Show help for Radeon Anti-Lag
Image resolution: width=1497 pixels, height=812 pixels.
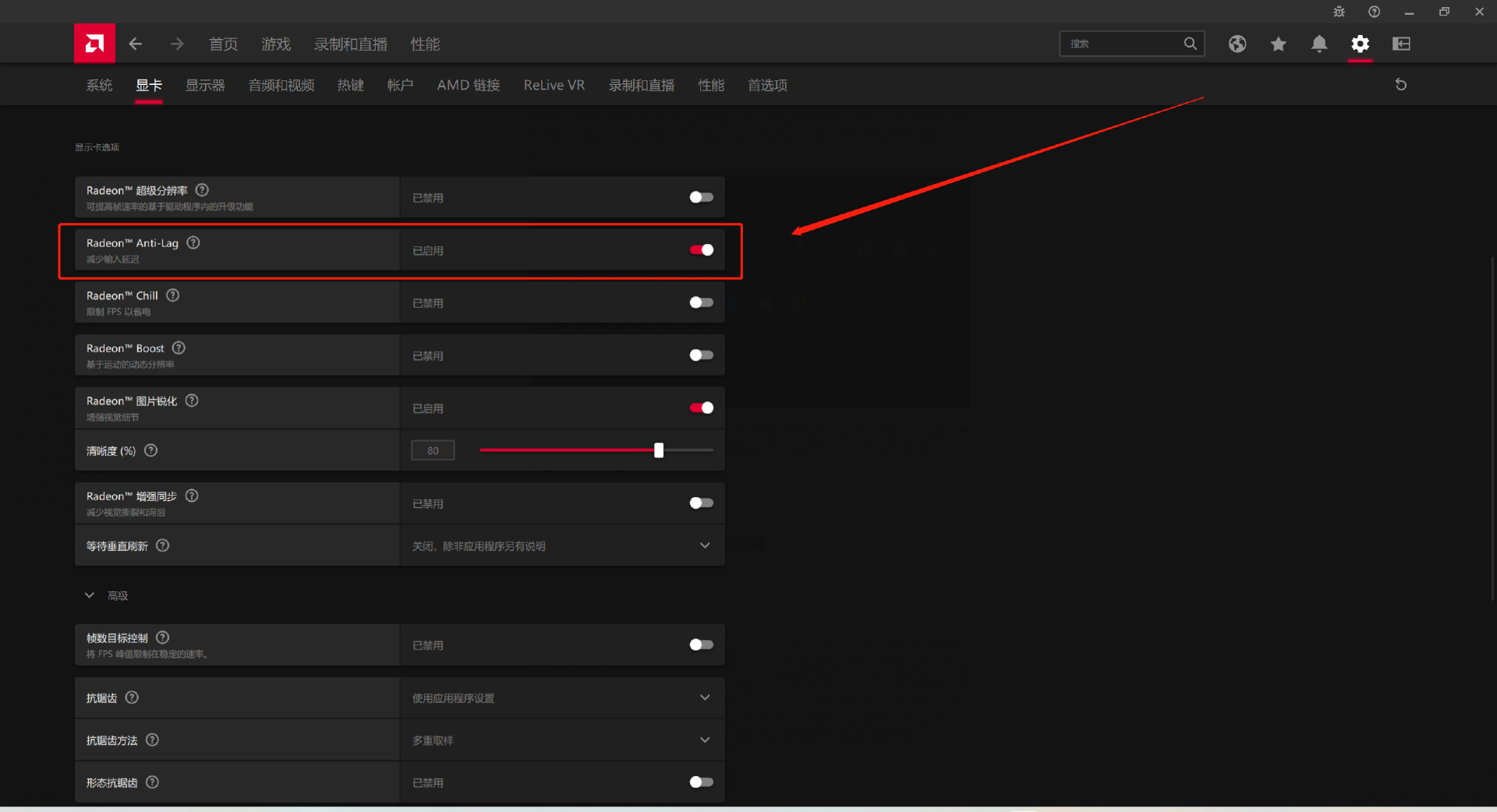click(x=193, y=243)
